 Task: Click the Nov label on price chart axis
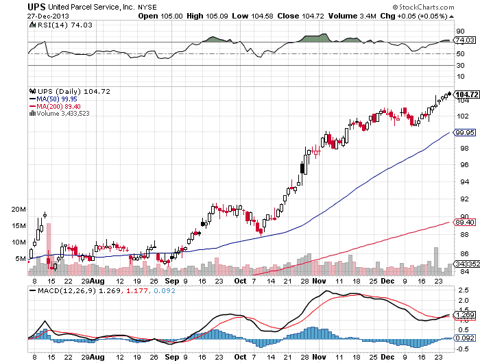[319, 281]
